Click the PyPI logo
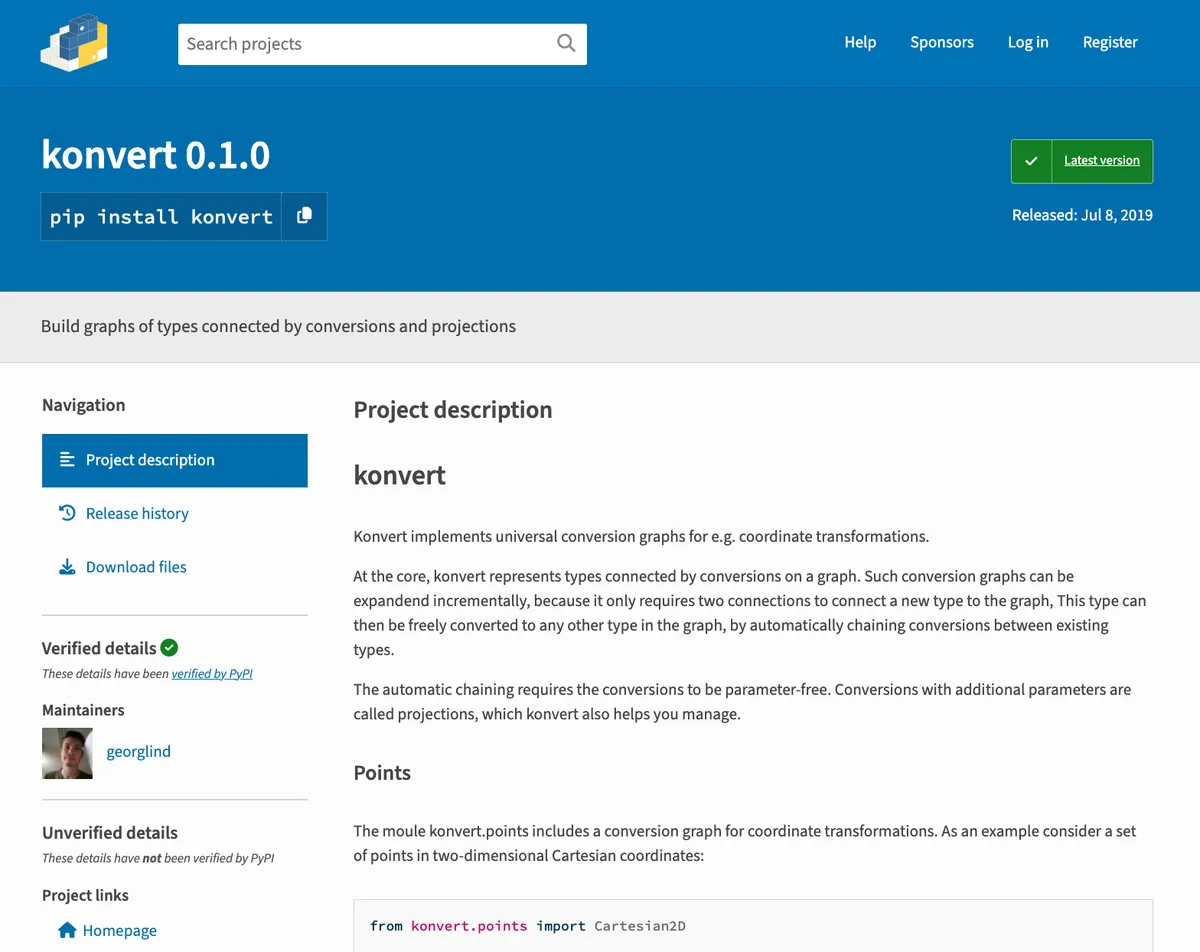This screenshot has width=1200, height=952. 74,43
